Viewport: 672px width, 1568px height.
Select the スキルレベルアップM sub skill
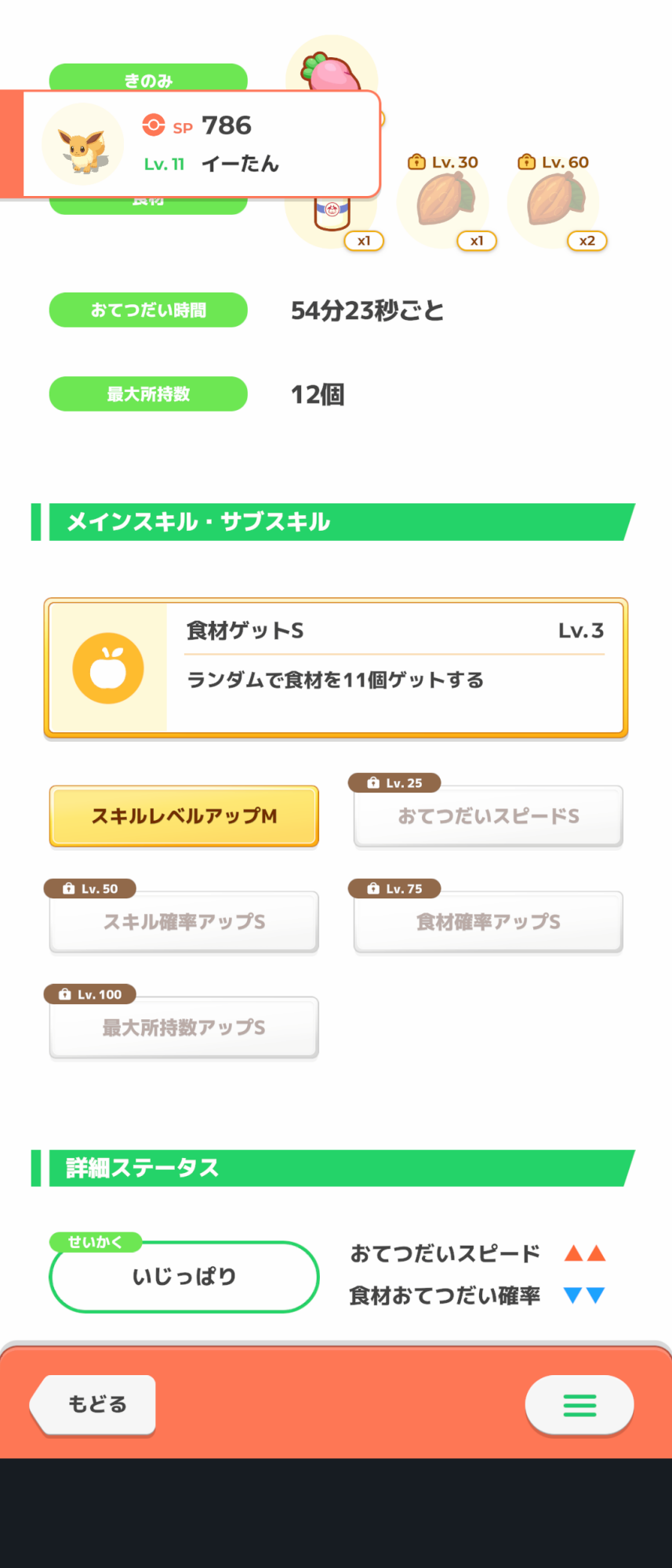pos(184,816)
